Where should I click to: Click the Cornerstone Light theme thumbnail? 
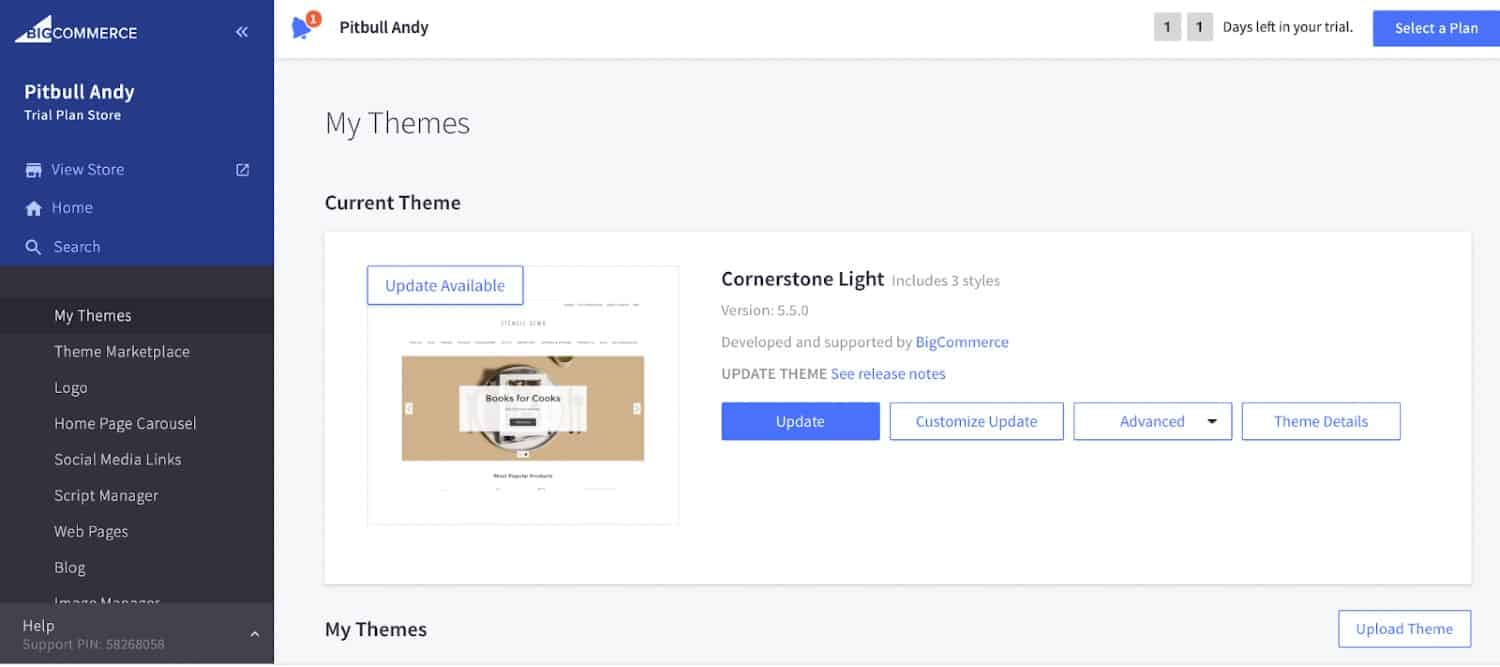(x=523, y=400)
